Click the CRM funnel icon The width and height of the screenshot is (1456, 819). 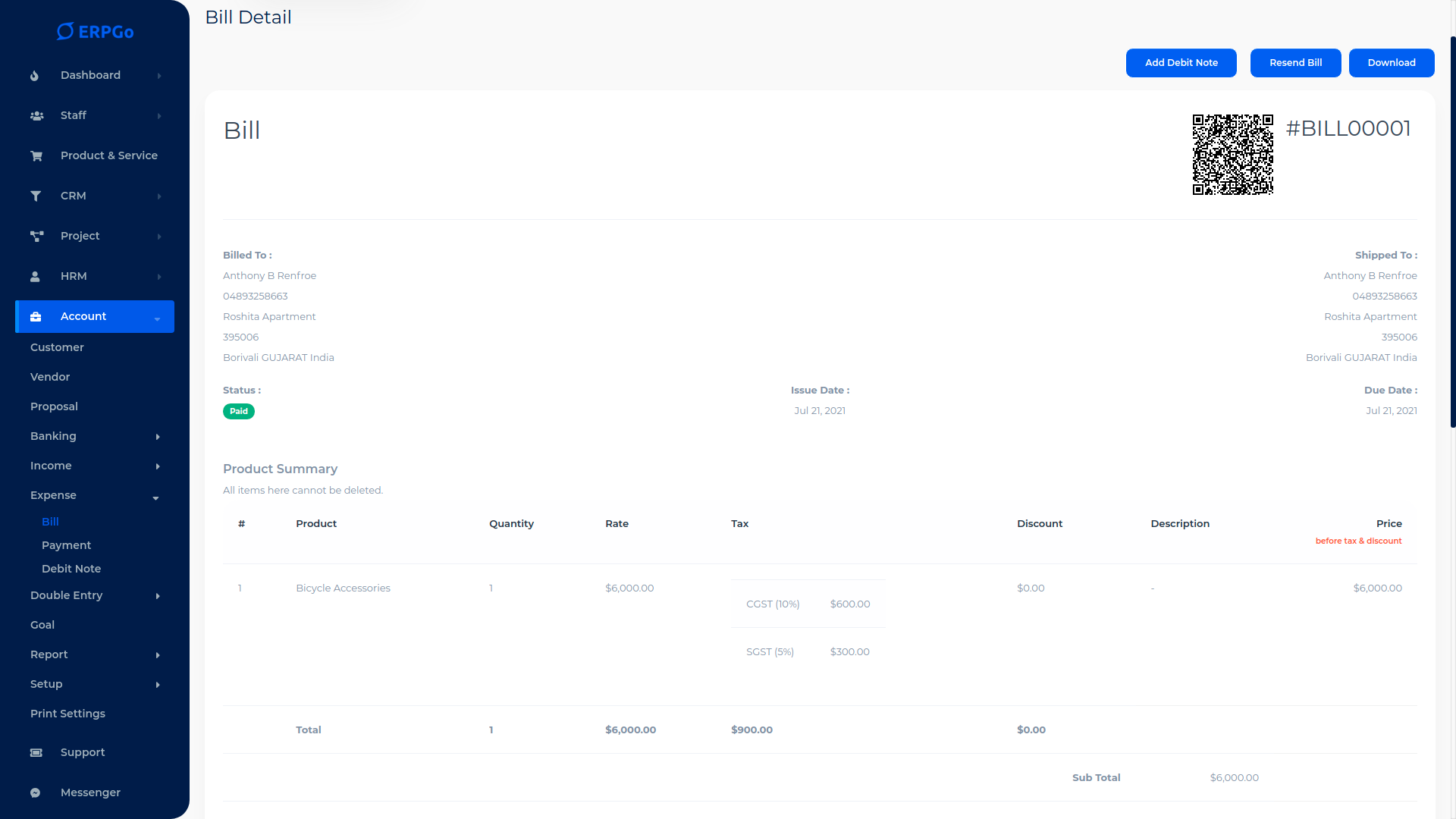(36, 196)
